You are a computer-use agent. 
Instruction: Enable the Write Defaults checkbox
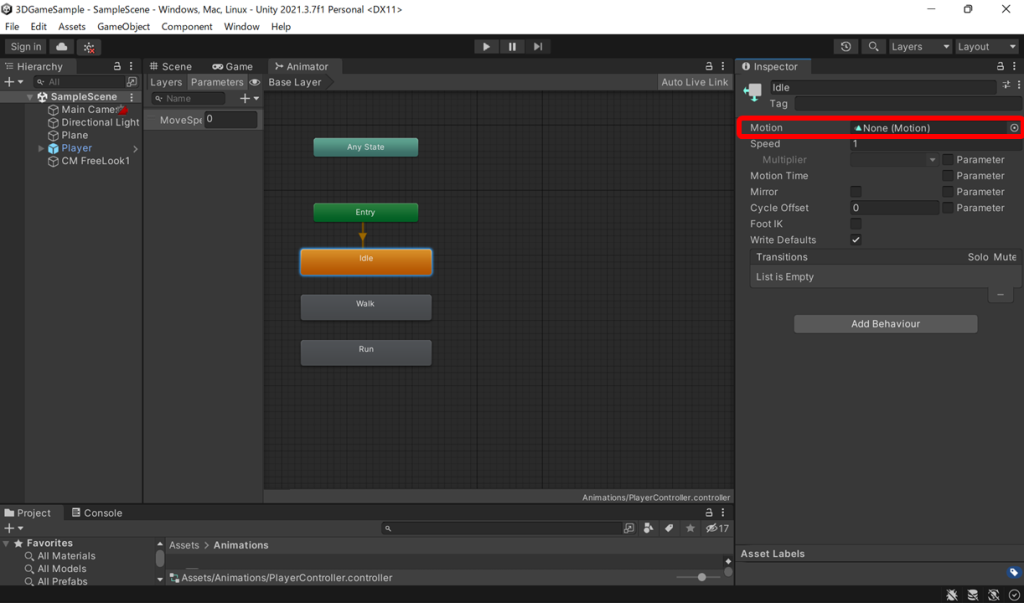(x=856, y=239)
